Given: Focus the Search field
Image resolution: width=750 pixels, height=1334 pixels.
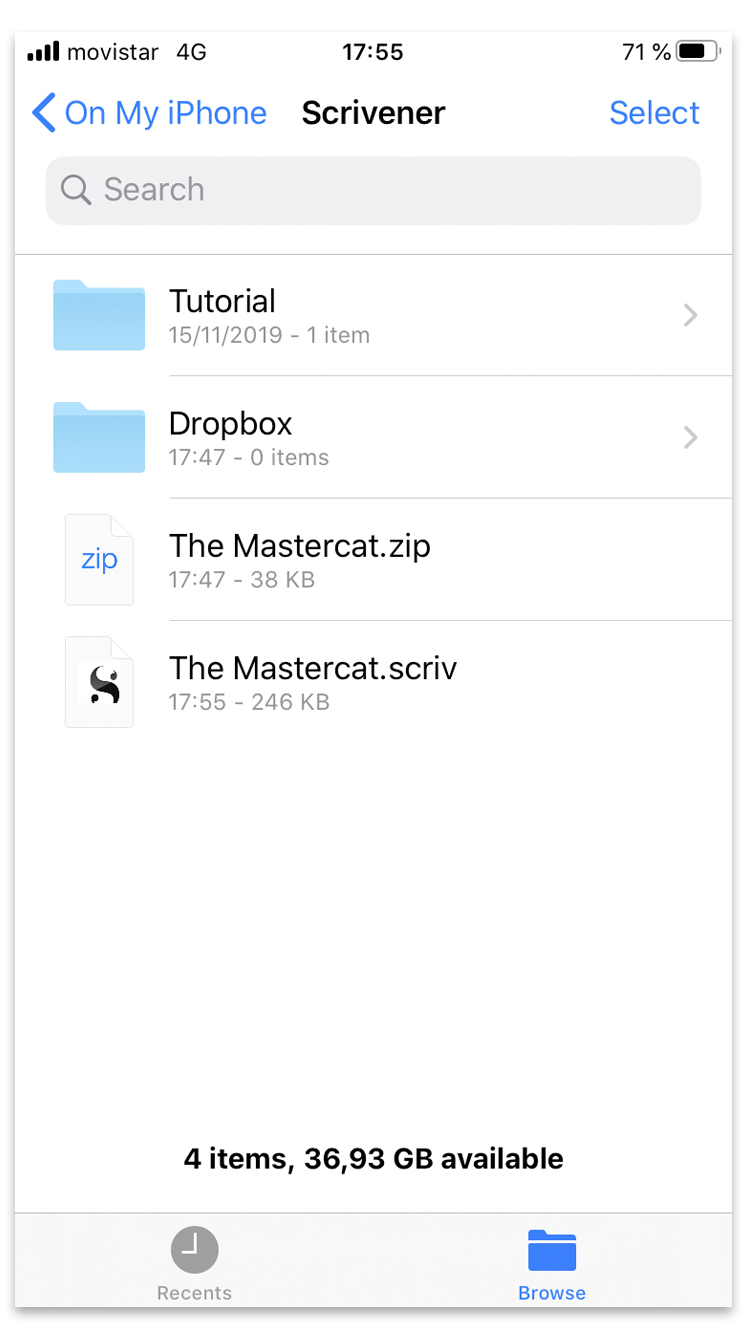Looking at the screenshot, I should pyautogui.click(x=373, y=190).
